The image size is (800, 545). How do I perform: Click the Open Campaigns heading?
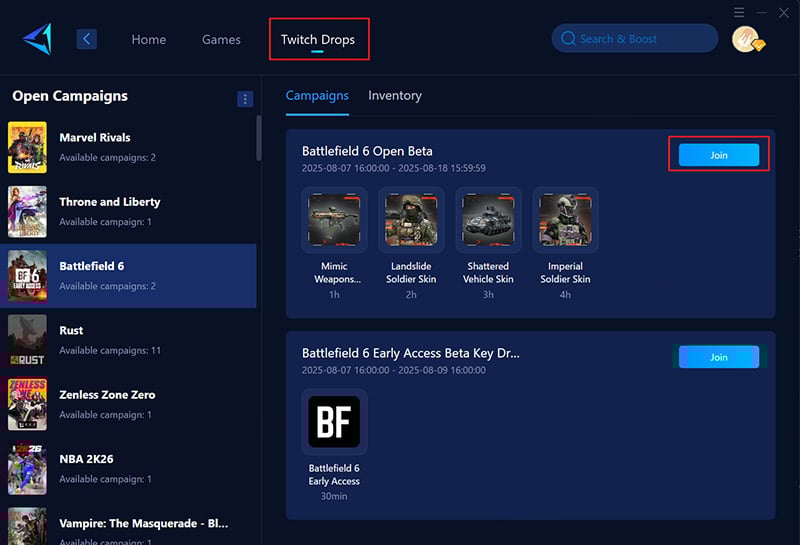pyautogui.click(x=70, y=96)
